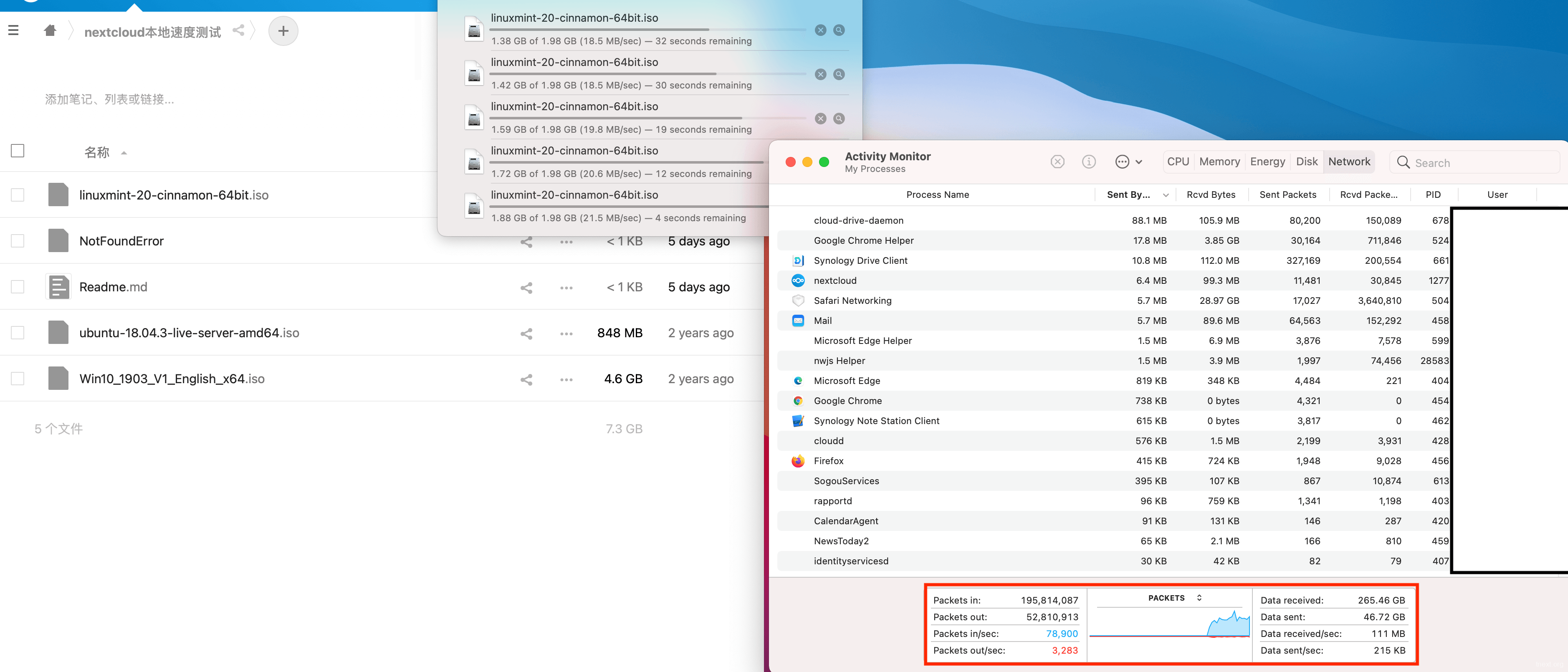This screenshot has width=1568, height=672.
Task: Share the Win10_1903 ISO file
Action: 526,379
